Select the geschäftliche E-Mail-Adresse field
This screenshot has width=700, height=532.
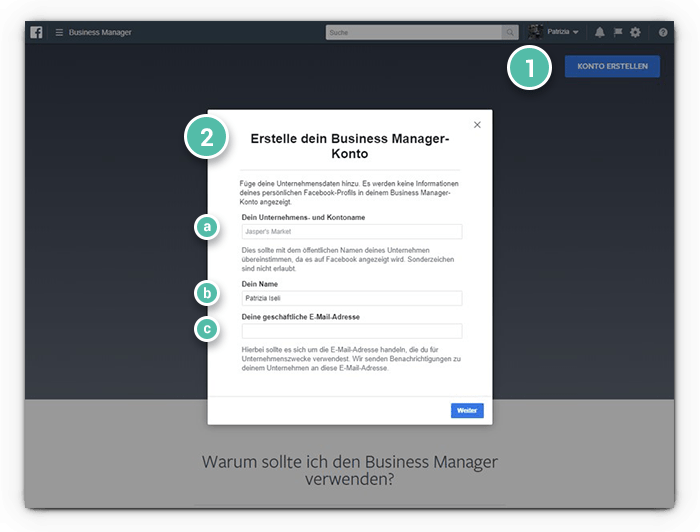351,331
